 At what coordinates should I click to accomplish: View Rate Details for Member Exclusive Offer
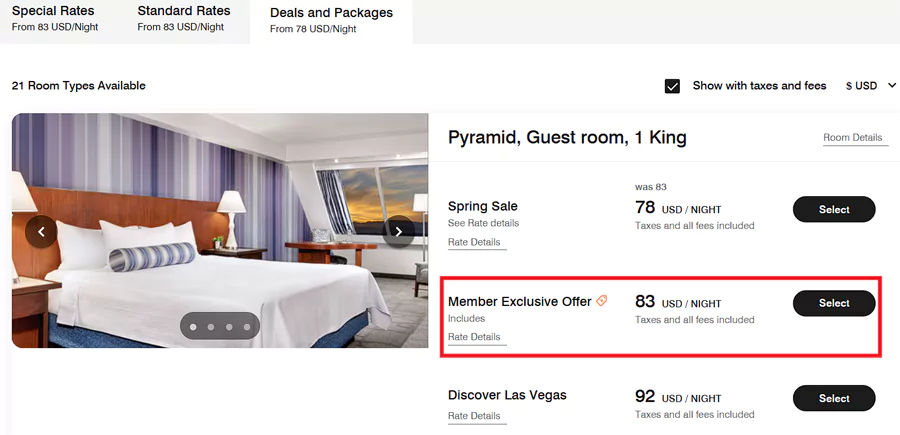474,337
